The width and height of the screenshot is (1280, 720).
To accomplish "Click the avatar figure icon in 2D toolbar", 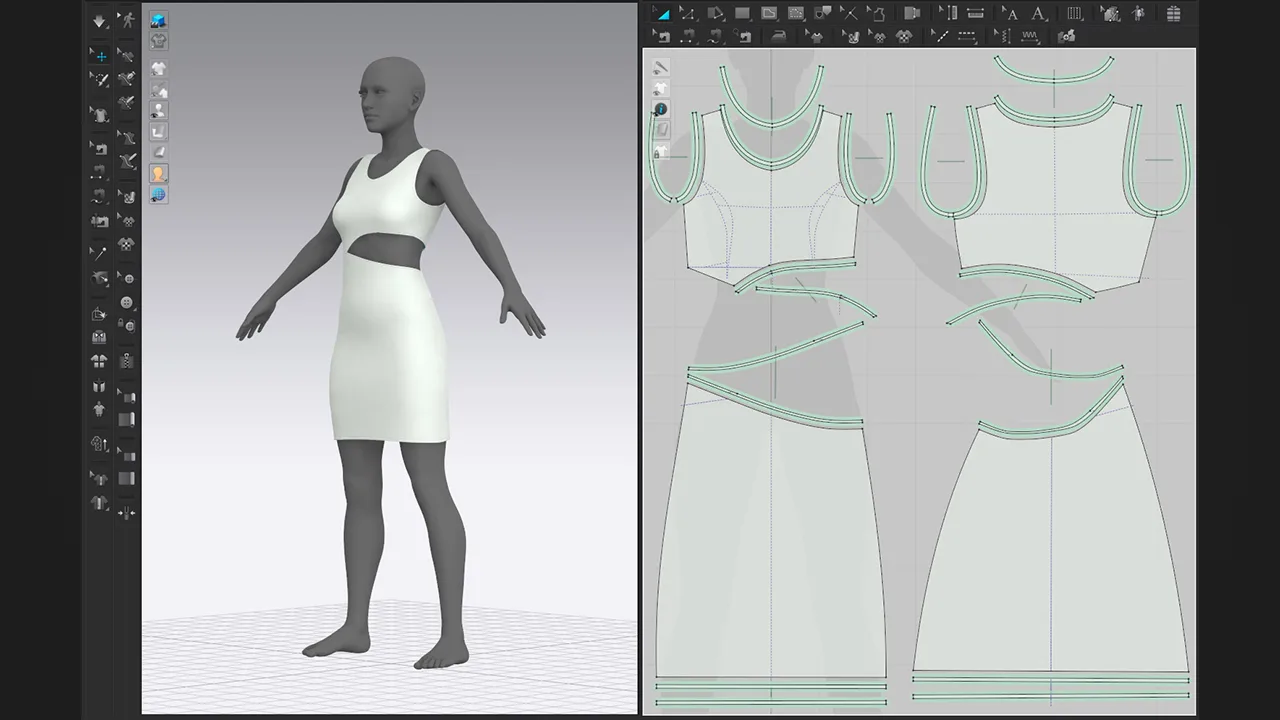I will coord(1137,14).
